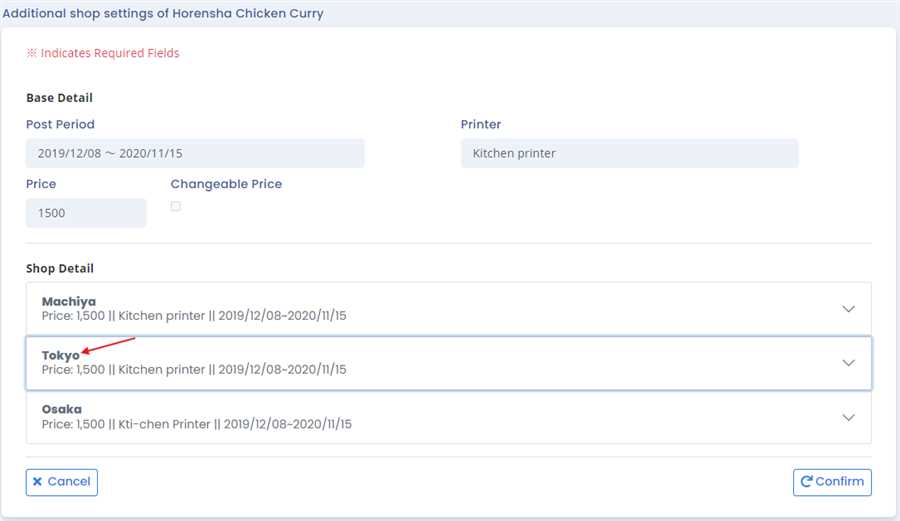Expand the Machiya shop chevron

848,309
